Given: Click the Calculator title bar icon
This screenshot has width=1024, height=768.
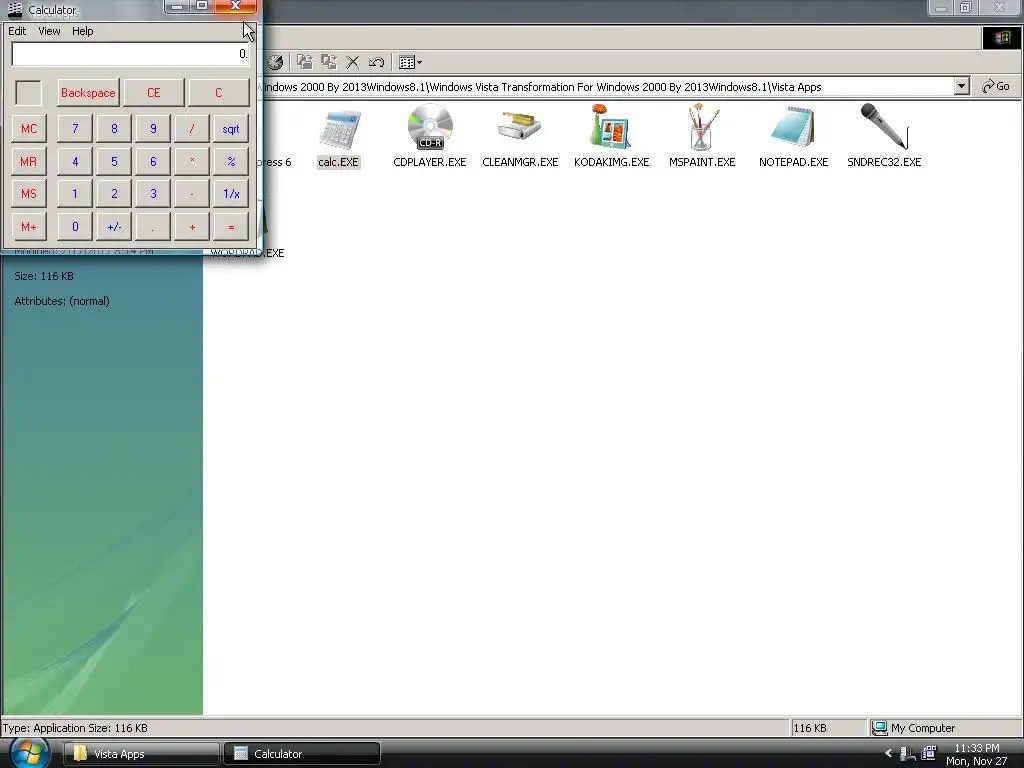Looking at the screenshot, I should pyautogui.click(x=15, y=9).
